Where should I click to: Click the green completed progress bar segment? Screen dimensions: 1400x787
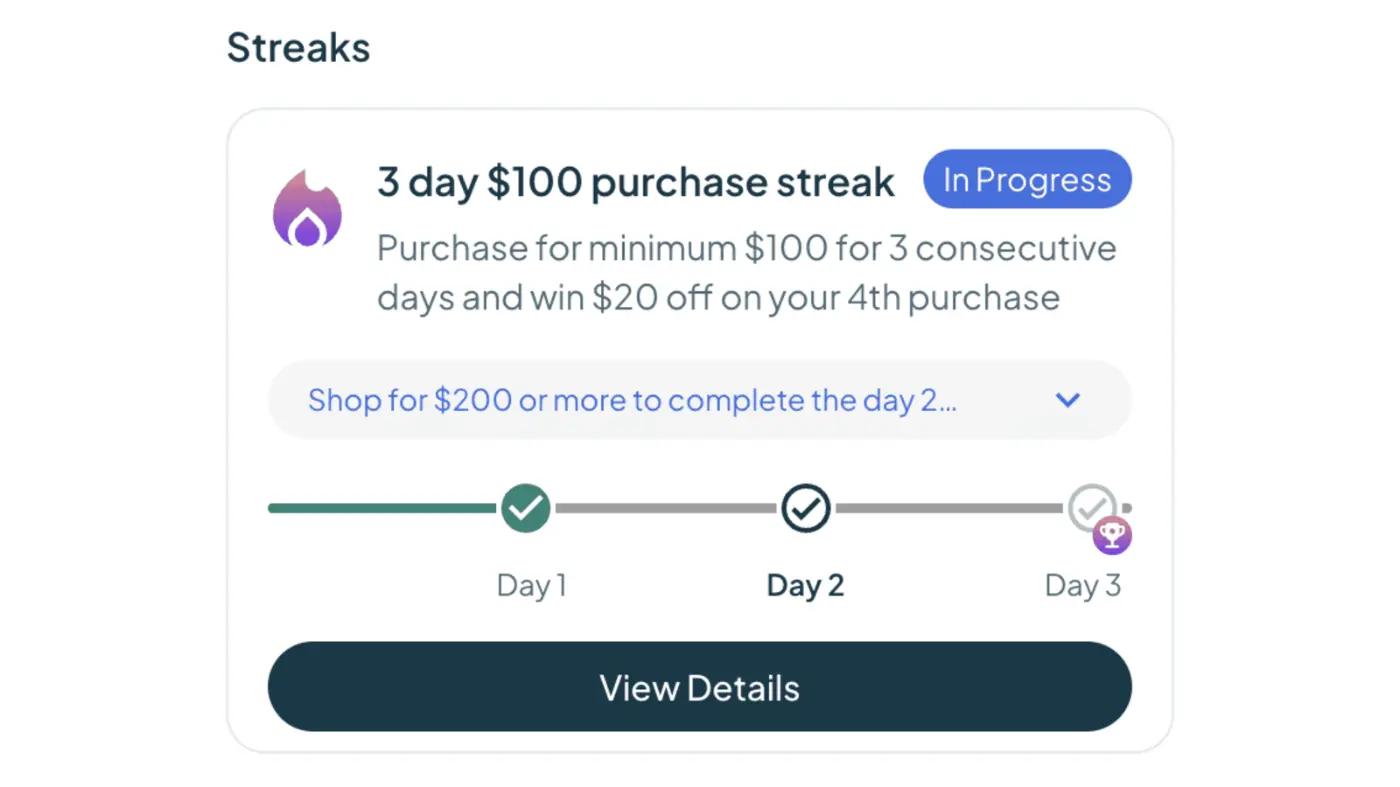tap(383, 508)
